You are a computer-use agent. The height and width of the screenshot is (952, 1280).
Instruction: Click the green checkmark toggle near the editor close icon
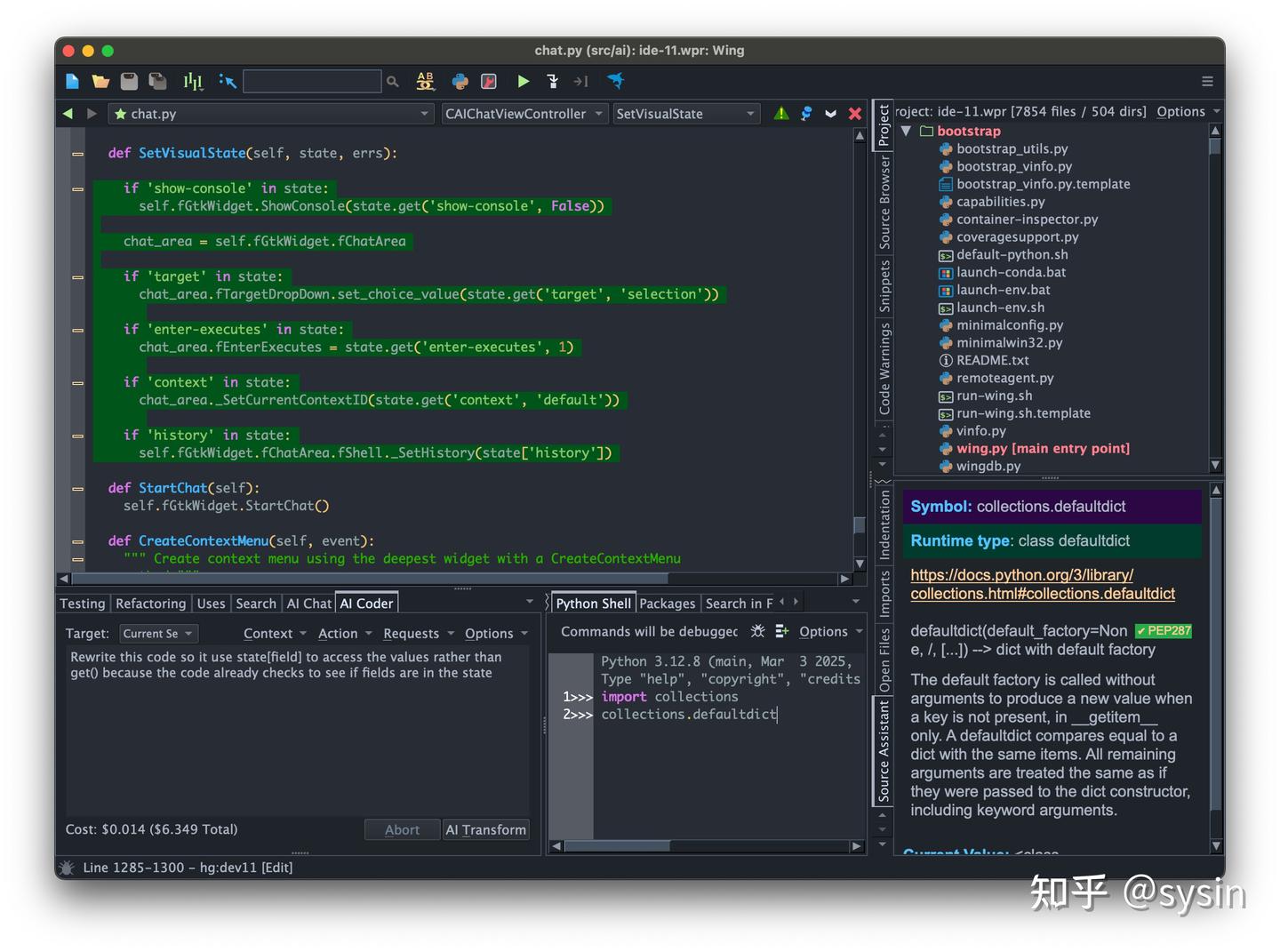(x=829, y=114)
